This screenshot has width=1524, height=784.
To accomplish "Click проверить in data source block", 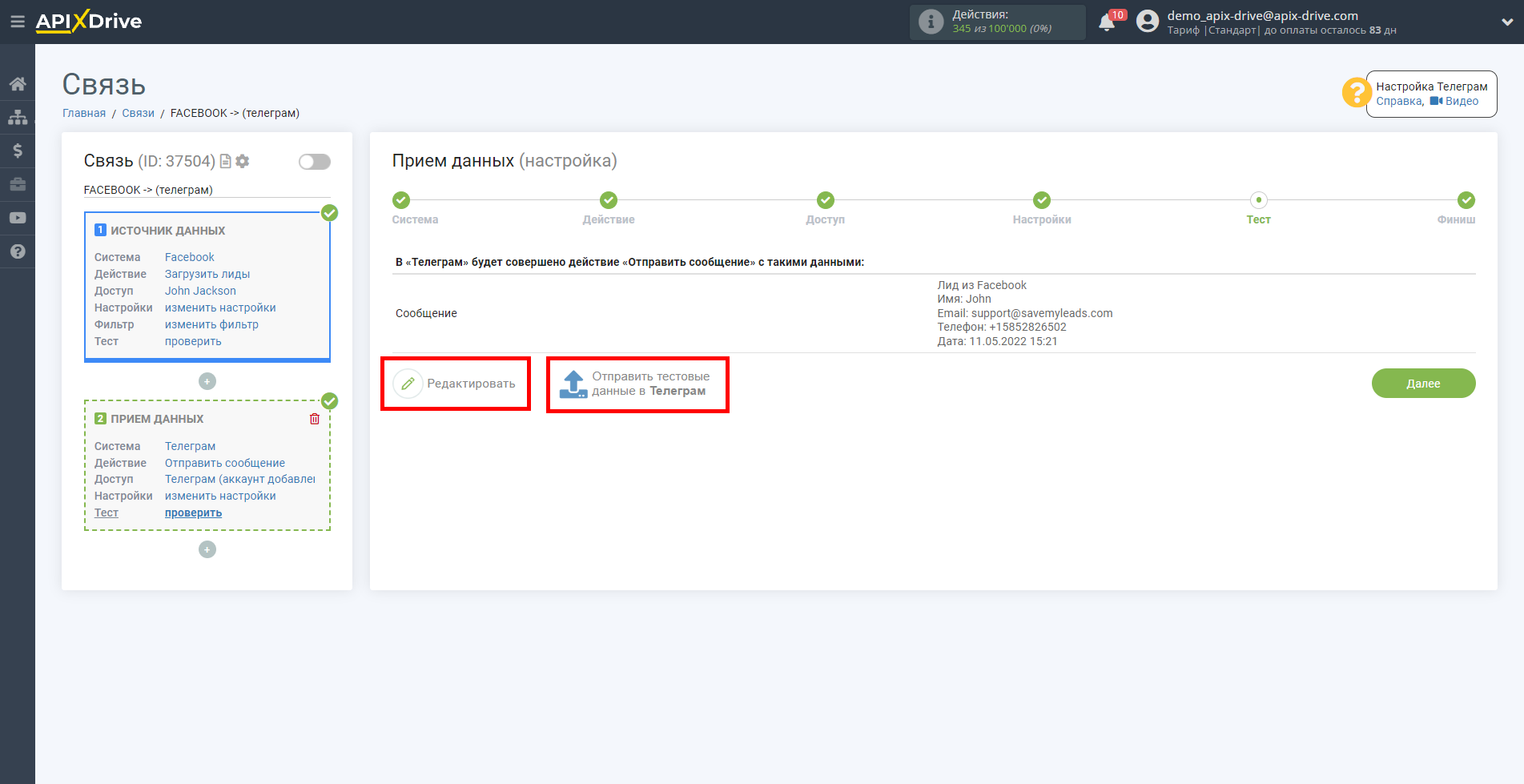I will click(193, 341).
